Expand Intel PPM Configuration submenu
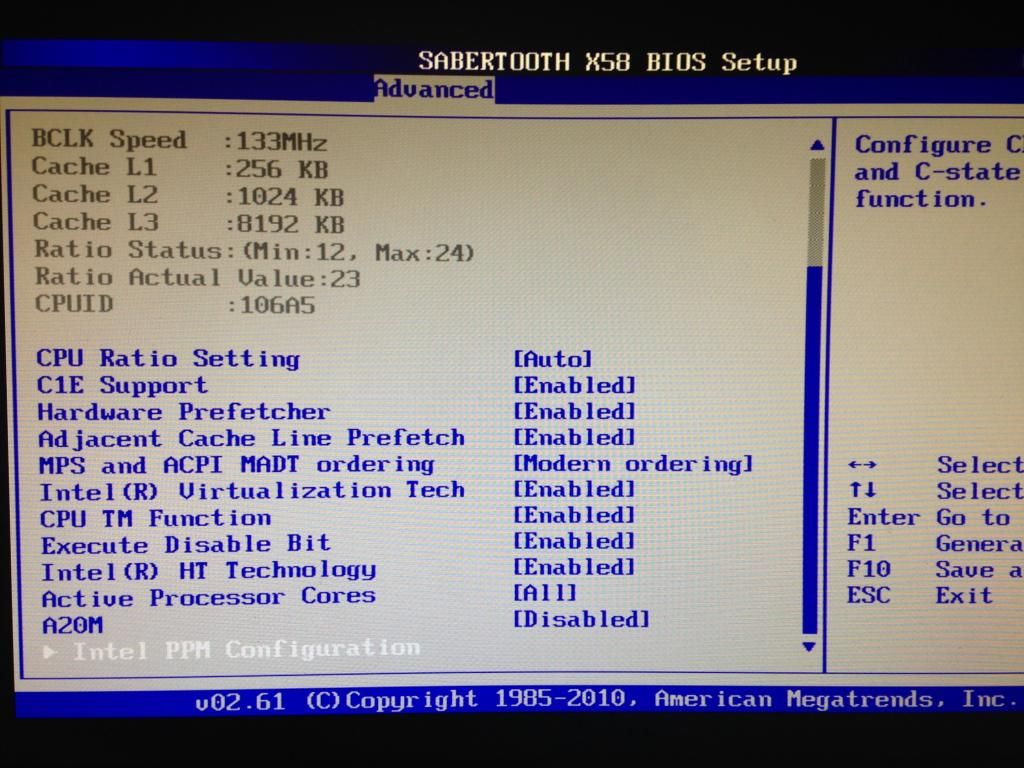 (x=231, y=650)
